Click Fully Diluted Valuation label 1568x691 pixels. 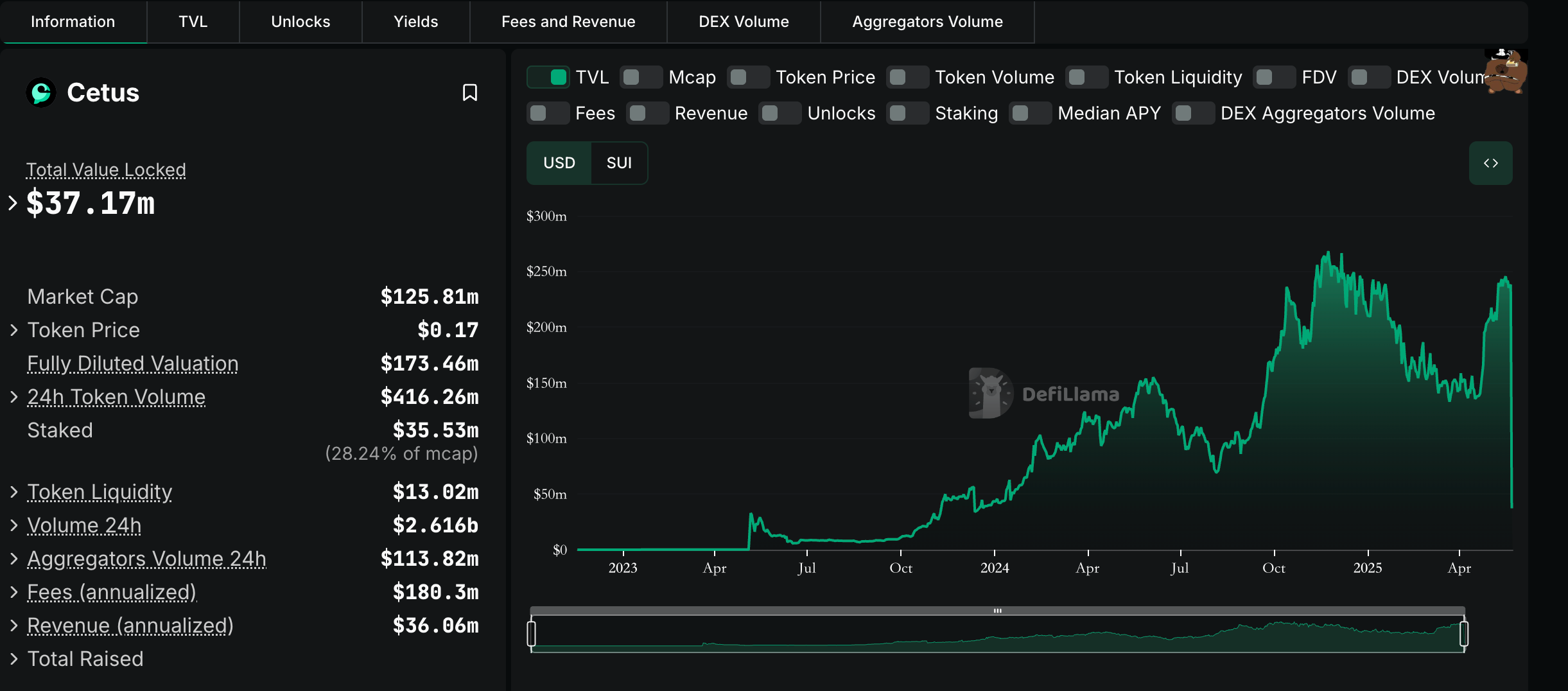pyautogui.click(x=133, y=363)
